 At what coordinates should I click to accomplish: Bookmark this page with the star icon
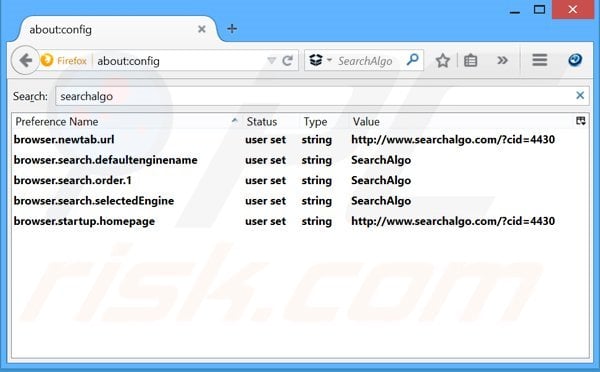pos(443,60)
